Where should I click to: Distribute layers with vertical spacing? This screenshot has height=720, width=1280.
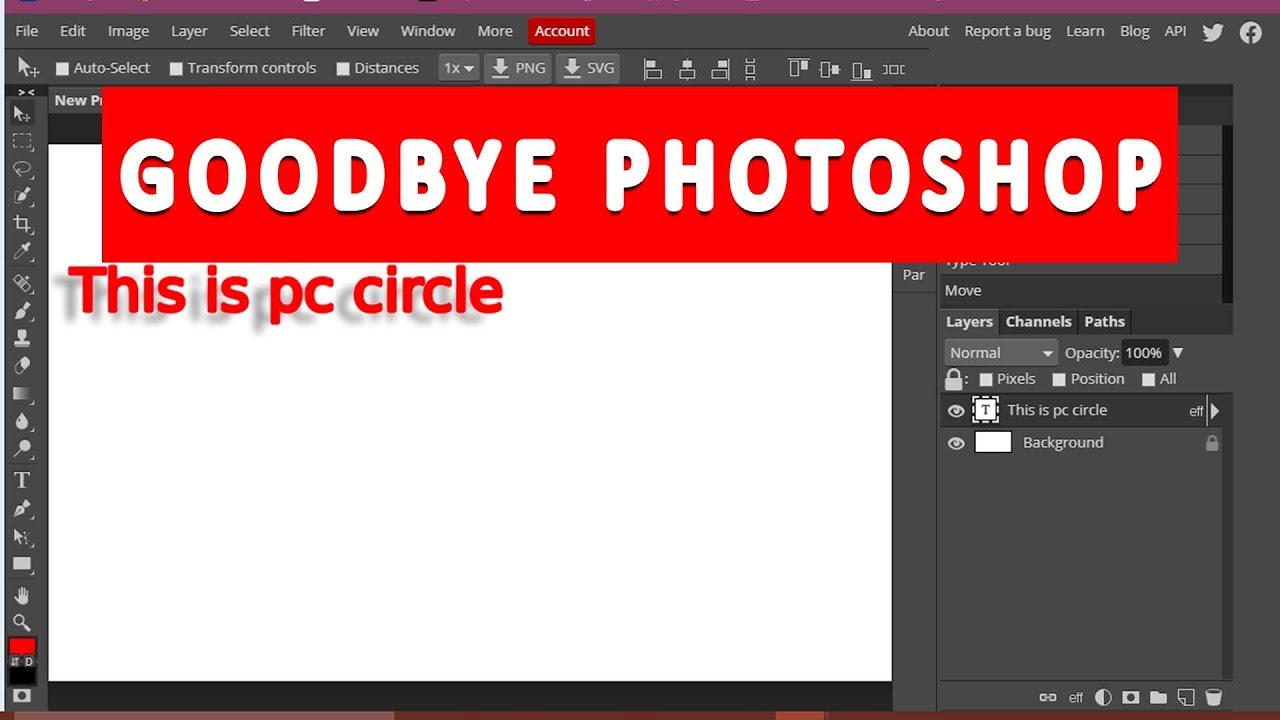(751, 69)
